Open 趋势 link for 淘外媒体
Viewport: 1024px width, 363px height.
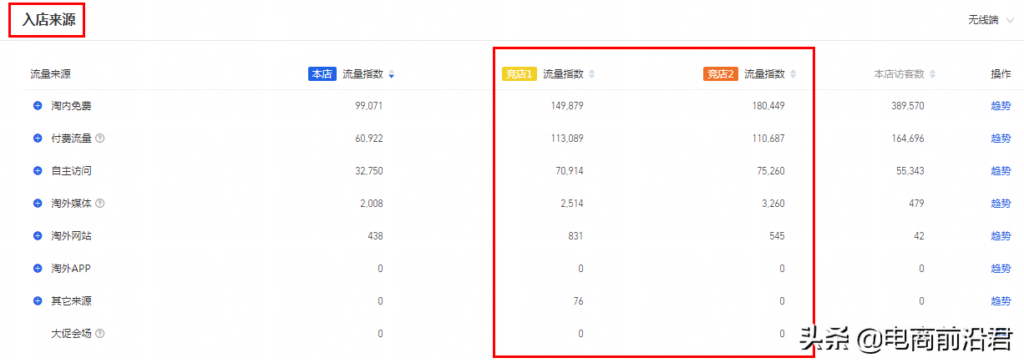1000,203
